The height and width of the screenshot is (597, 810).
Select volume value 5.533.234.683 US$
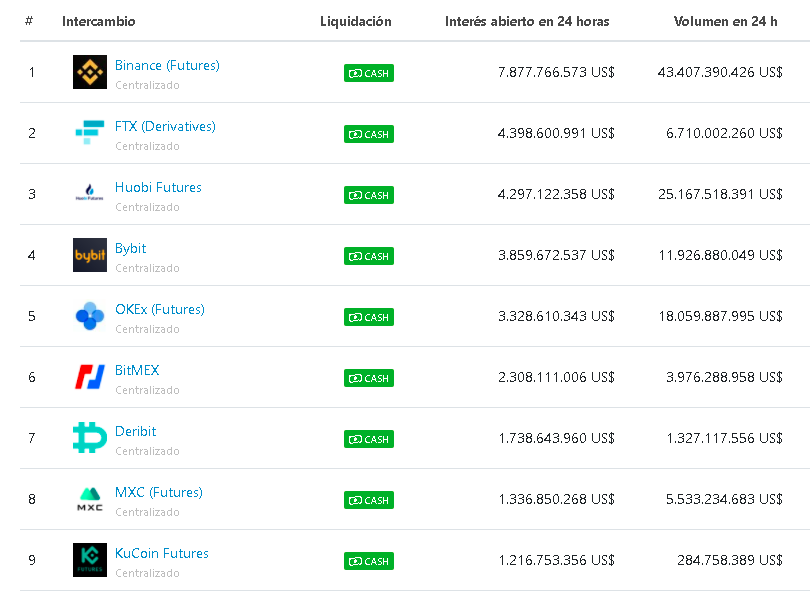tap(724, 499)
